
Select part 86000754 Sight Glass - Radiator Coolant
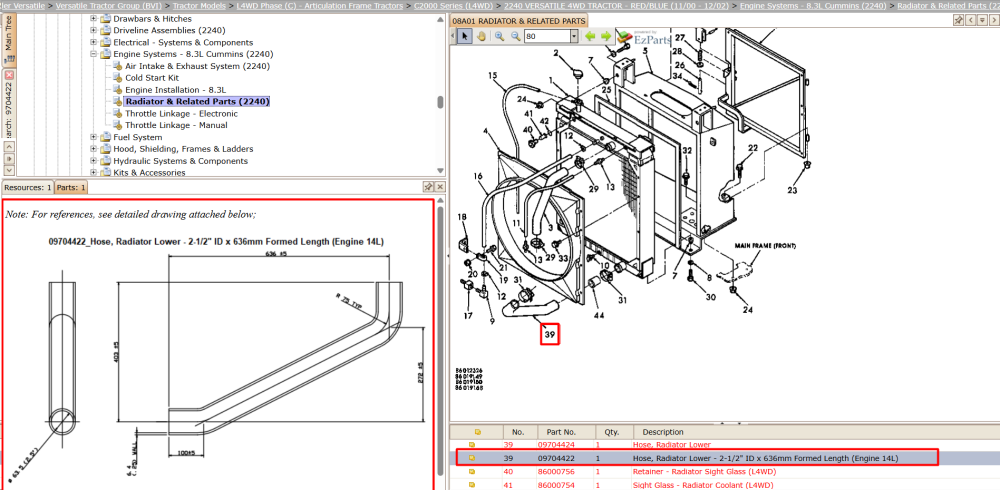[x=725, y=486]
